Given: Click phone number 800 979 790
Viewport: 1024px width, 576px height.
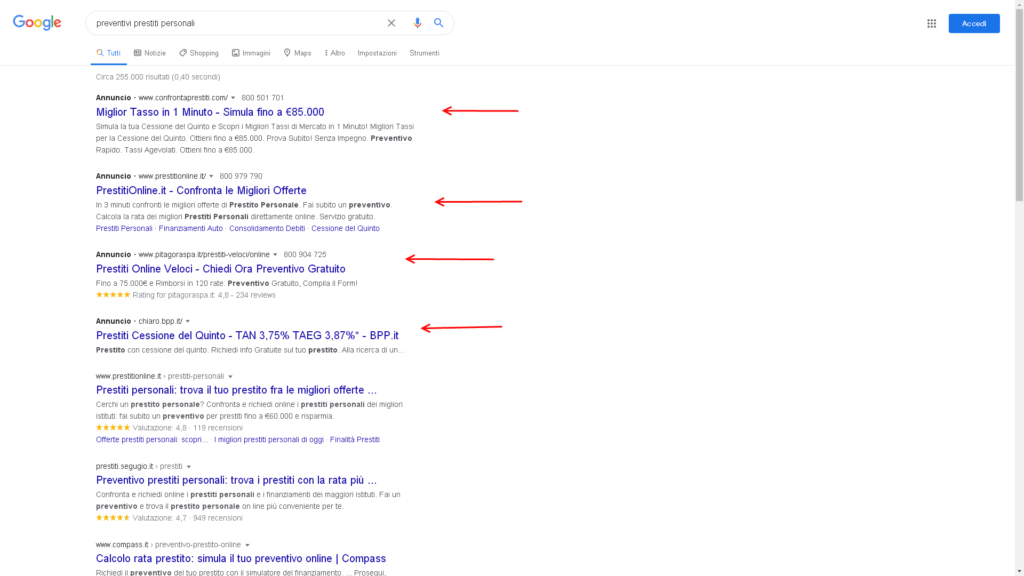Looking at the screenshot, I should [241, 176].
